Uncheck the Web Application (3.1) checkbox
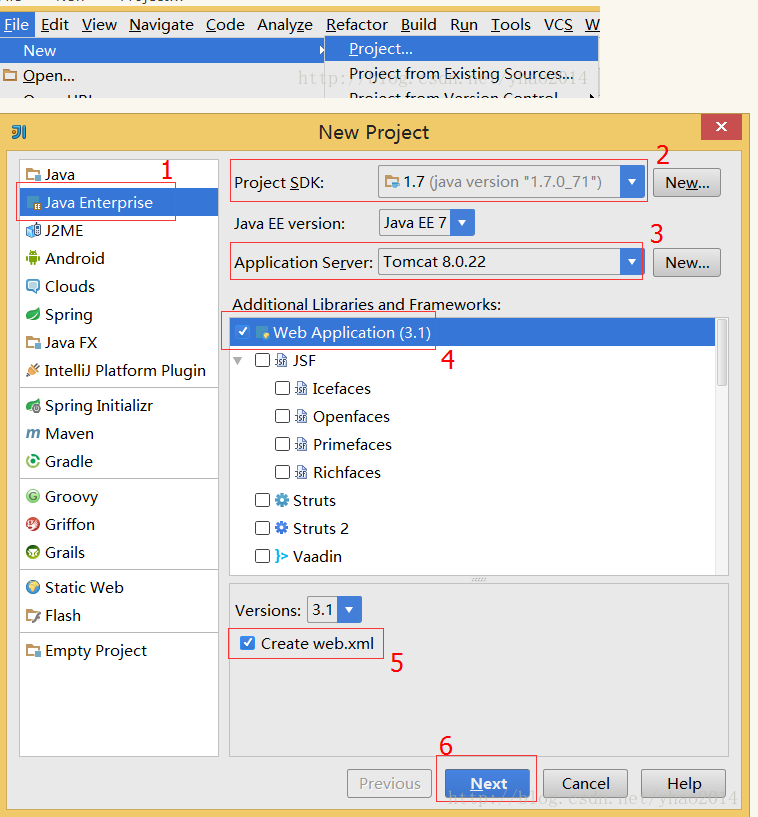The width and height of the screenshot is (758, 817). tap(242, 332)
